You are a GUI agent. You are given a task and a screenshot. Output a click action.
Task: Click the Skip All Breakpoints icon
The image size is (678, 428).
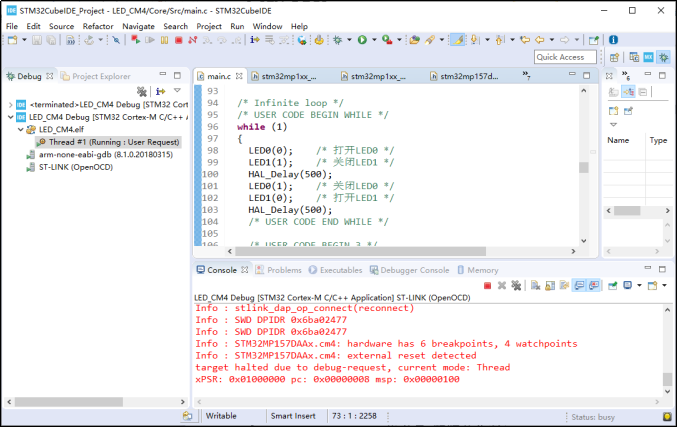click(x=116, y=40)
